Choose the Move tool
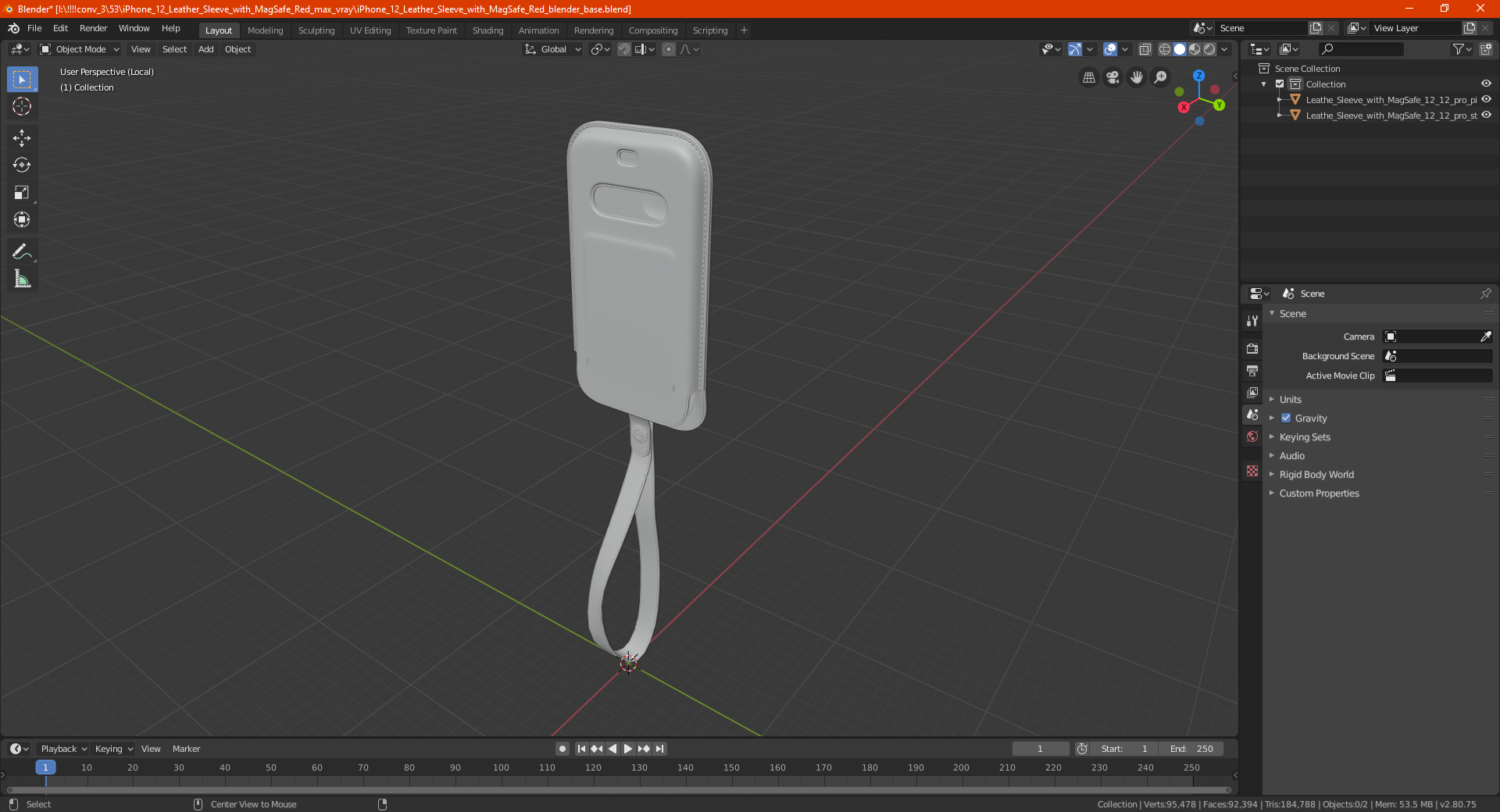The width and height of the screenshot is (1500, 812). coord(22,138)
